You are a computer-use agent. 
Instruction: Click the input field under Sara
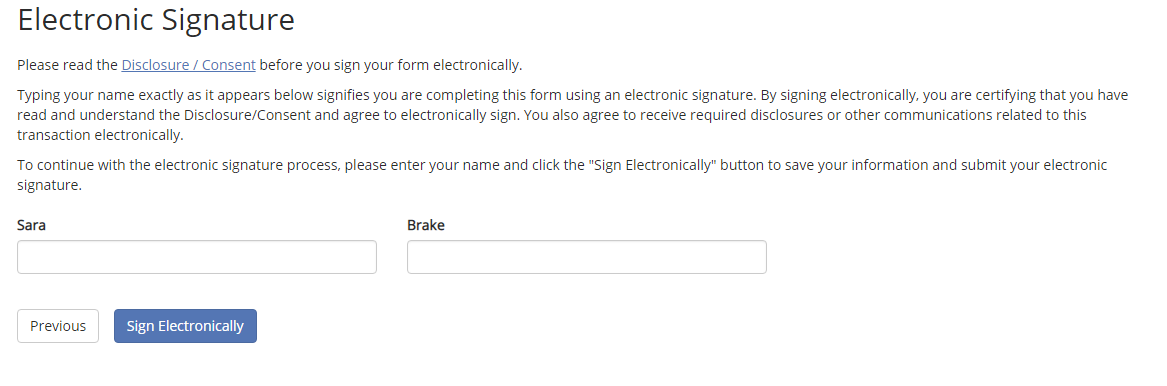196,257
